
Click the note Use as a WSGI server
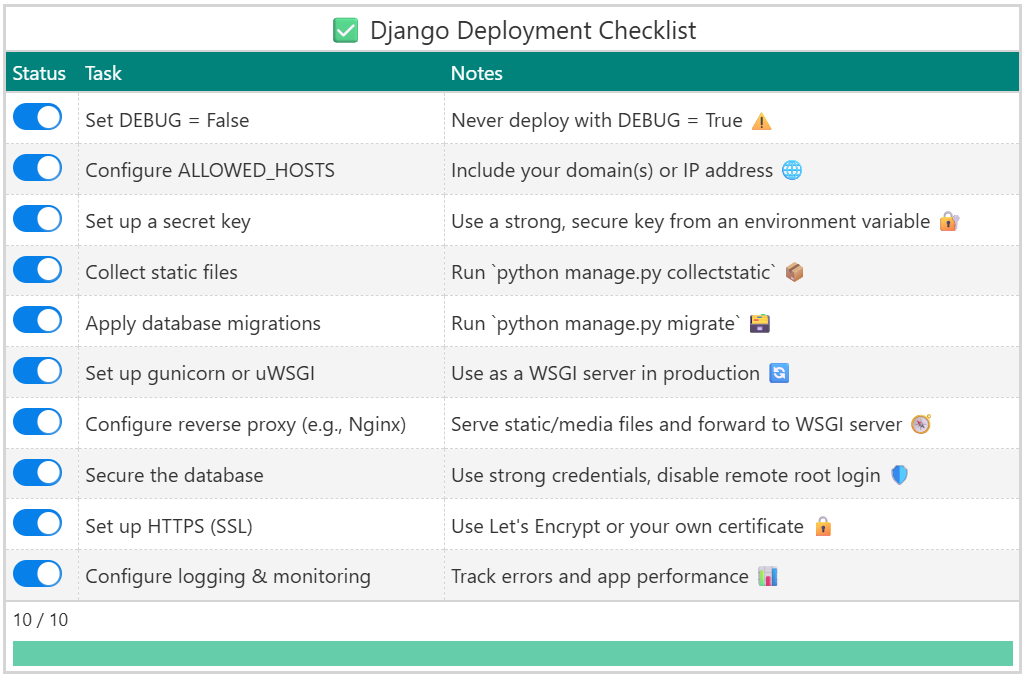[x=606, y=374]
